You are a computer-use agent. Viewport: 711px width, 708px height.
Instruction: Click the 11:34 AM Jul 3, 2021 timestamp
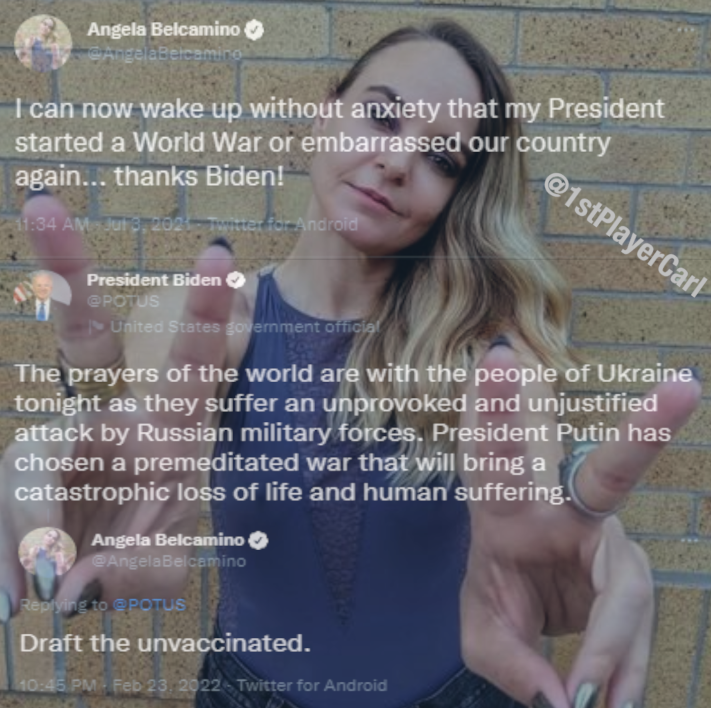(x=102, y=224)
